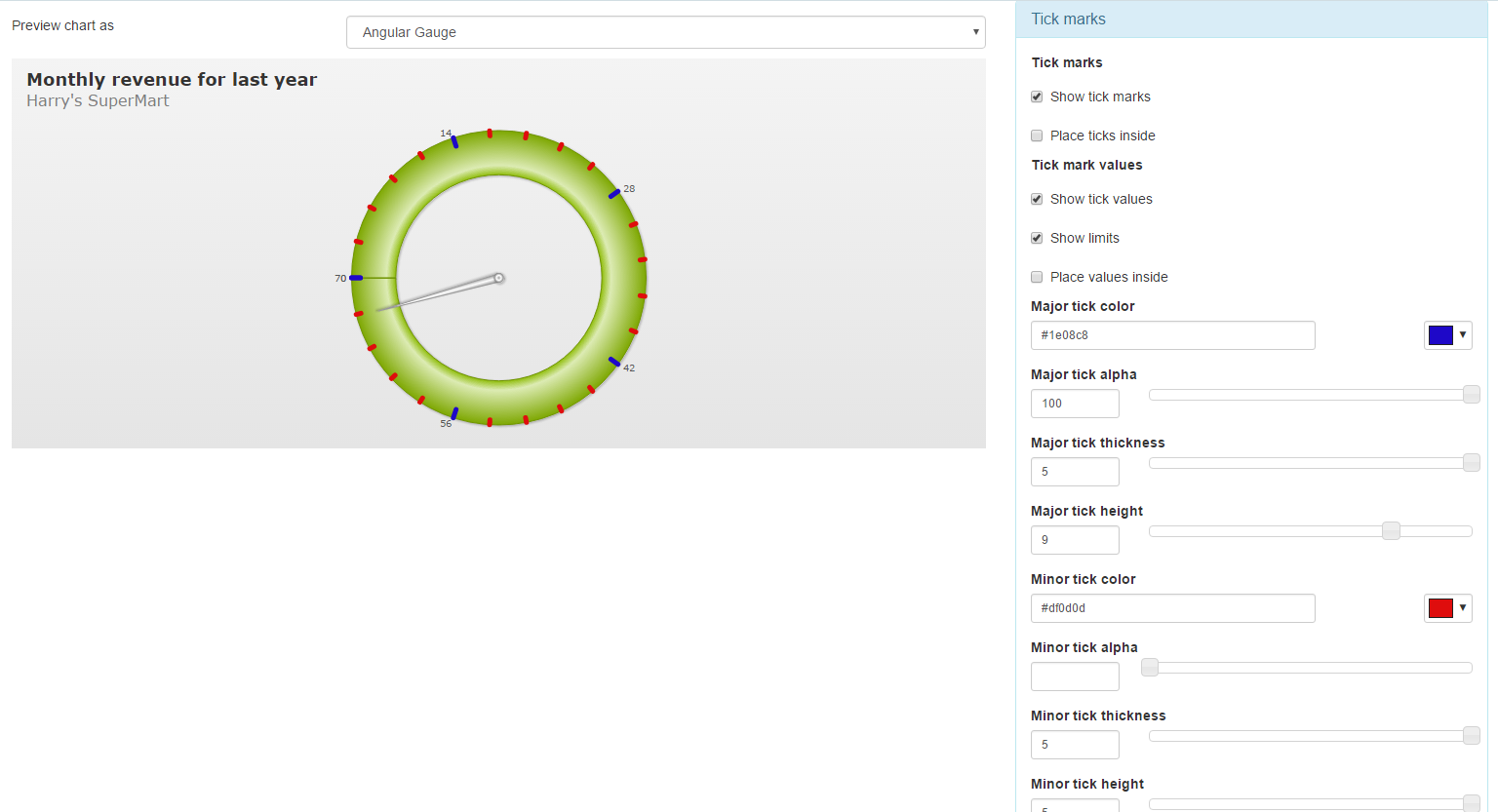
Task: Click the Minor tick alpha slider handle
Action: pyautogui.click(x=1150, y=668)
